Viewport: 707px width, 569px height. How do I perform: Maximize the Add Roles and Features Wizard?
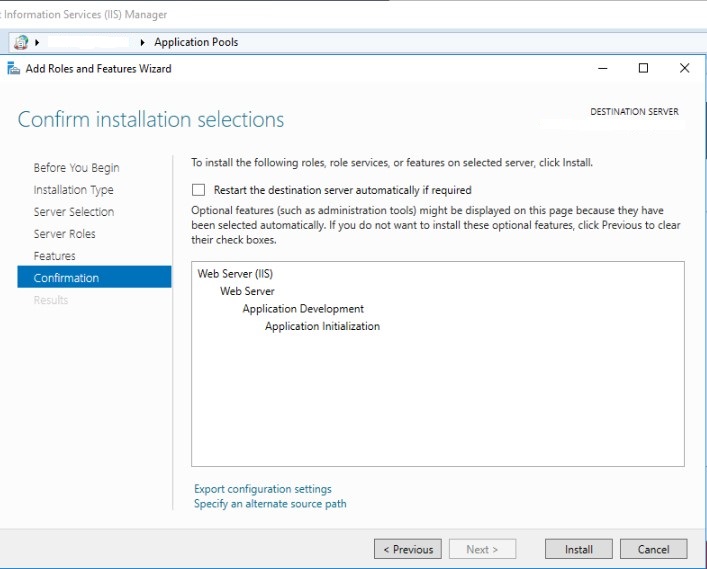point(643,69)
